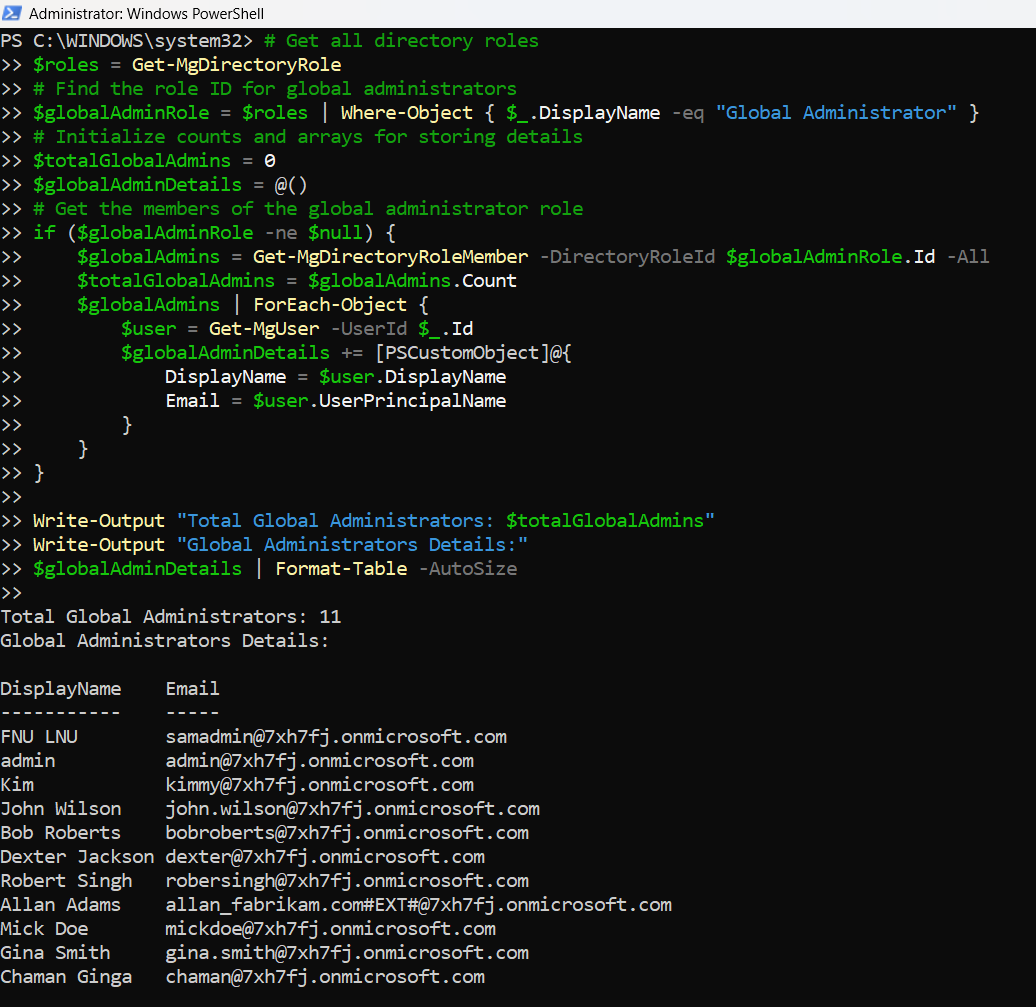The height and width of the screenshot is (1007, 1036).
Task: Click the Get-MgUser cmdlet text
Action: tap(264, 329)
